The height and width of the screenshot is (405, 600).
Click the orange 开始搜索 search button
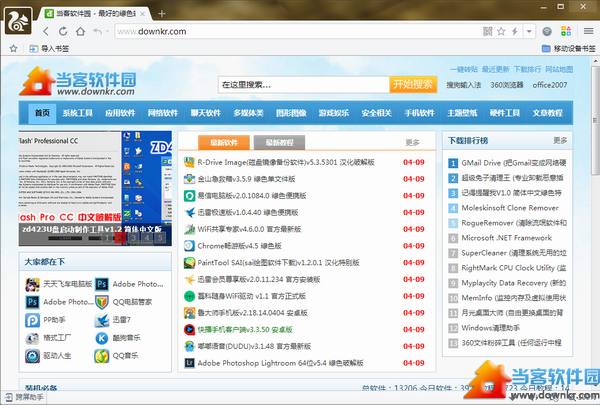coord(413,85)
